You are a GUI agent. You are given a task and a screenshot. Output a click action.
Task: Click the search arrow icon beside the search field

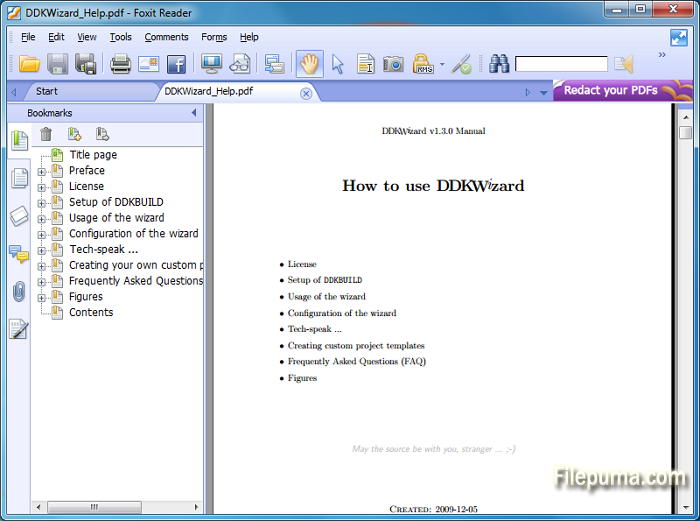[x=624, y=64]
